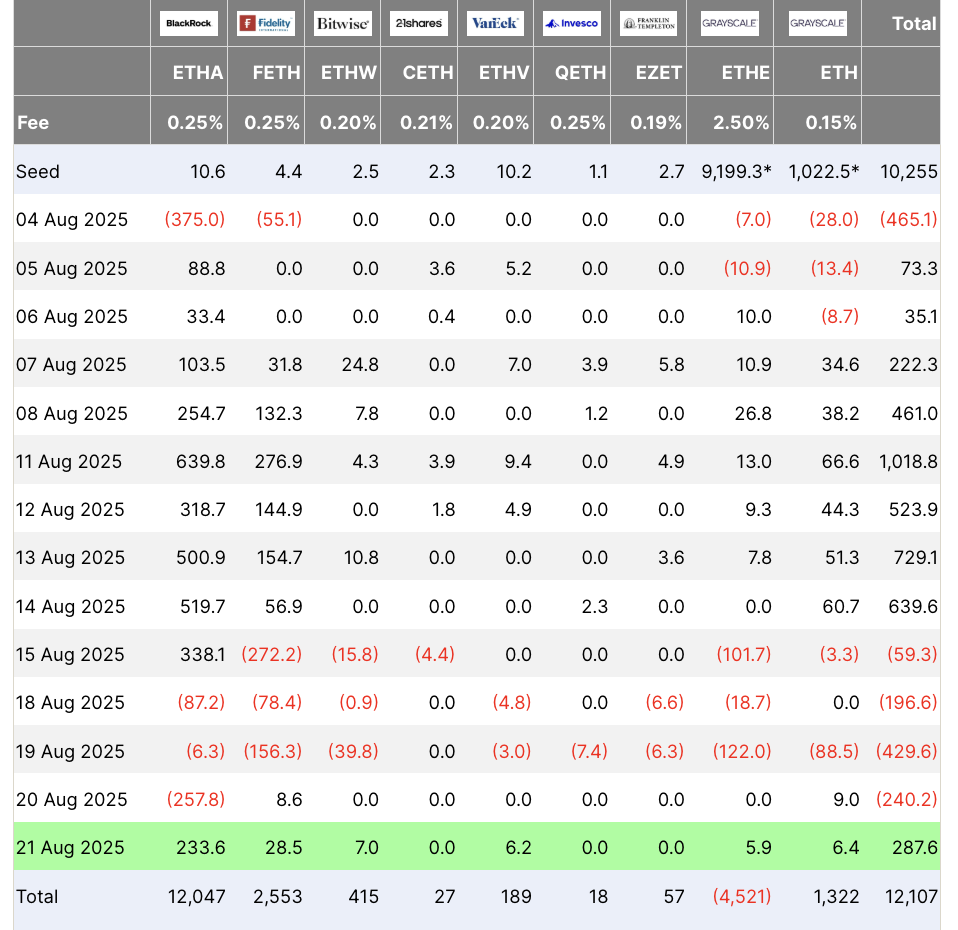Click the Grayscale logo above ETHE
Screen dimensions: 958x930
coord(729,23)
